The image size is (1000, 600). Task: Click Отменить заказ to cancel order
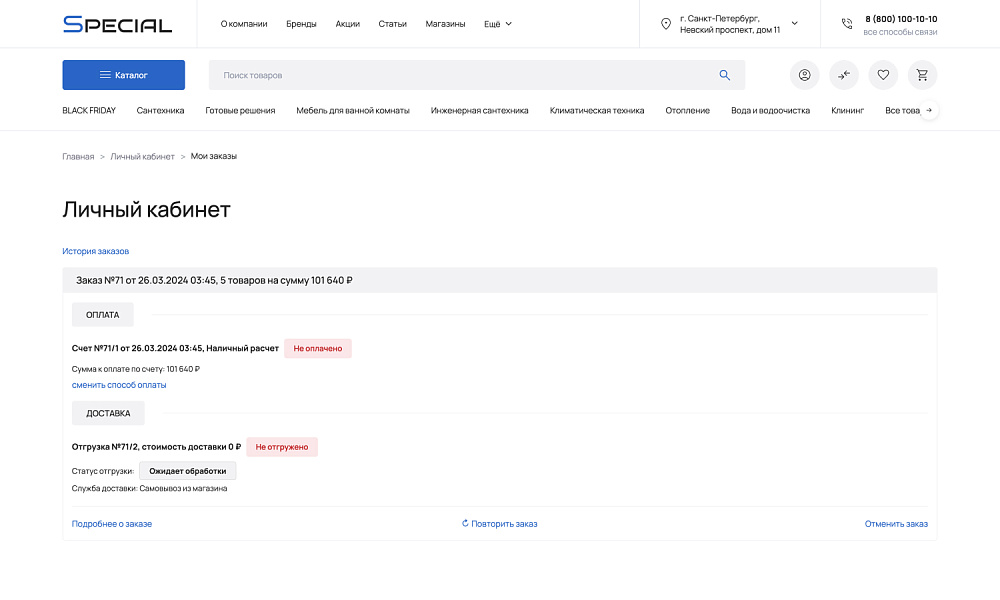(x=896, y=523)
